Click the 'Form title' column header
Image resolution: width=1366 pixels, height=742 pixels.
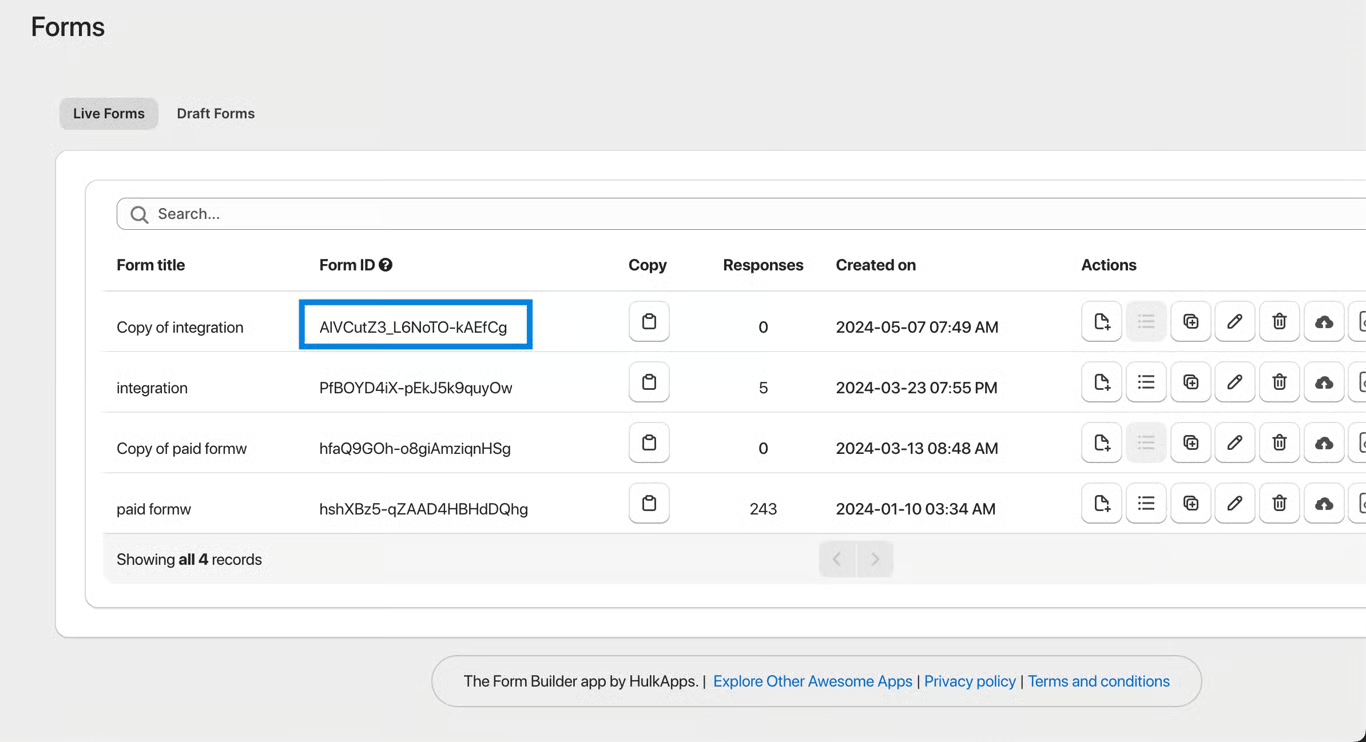(151, 265)
